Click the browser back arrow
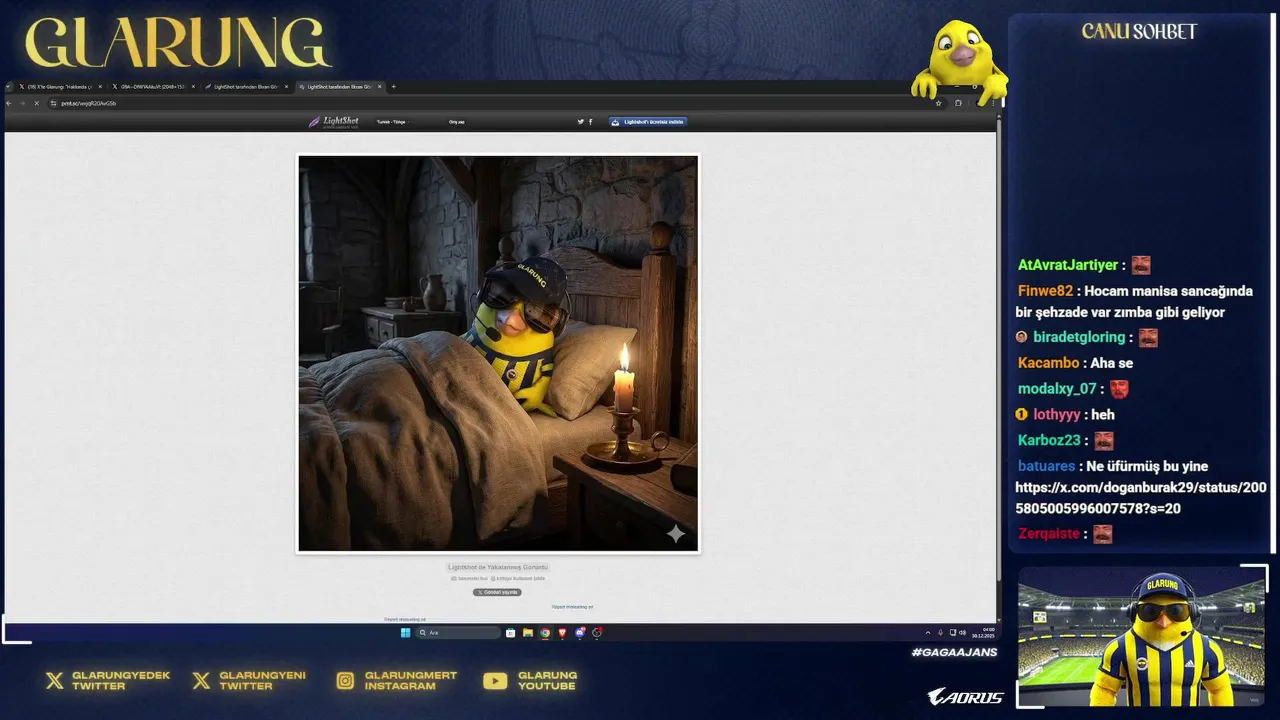This screenshot has height=720, width=1280. click(x=9, y=103)
